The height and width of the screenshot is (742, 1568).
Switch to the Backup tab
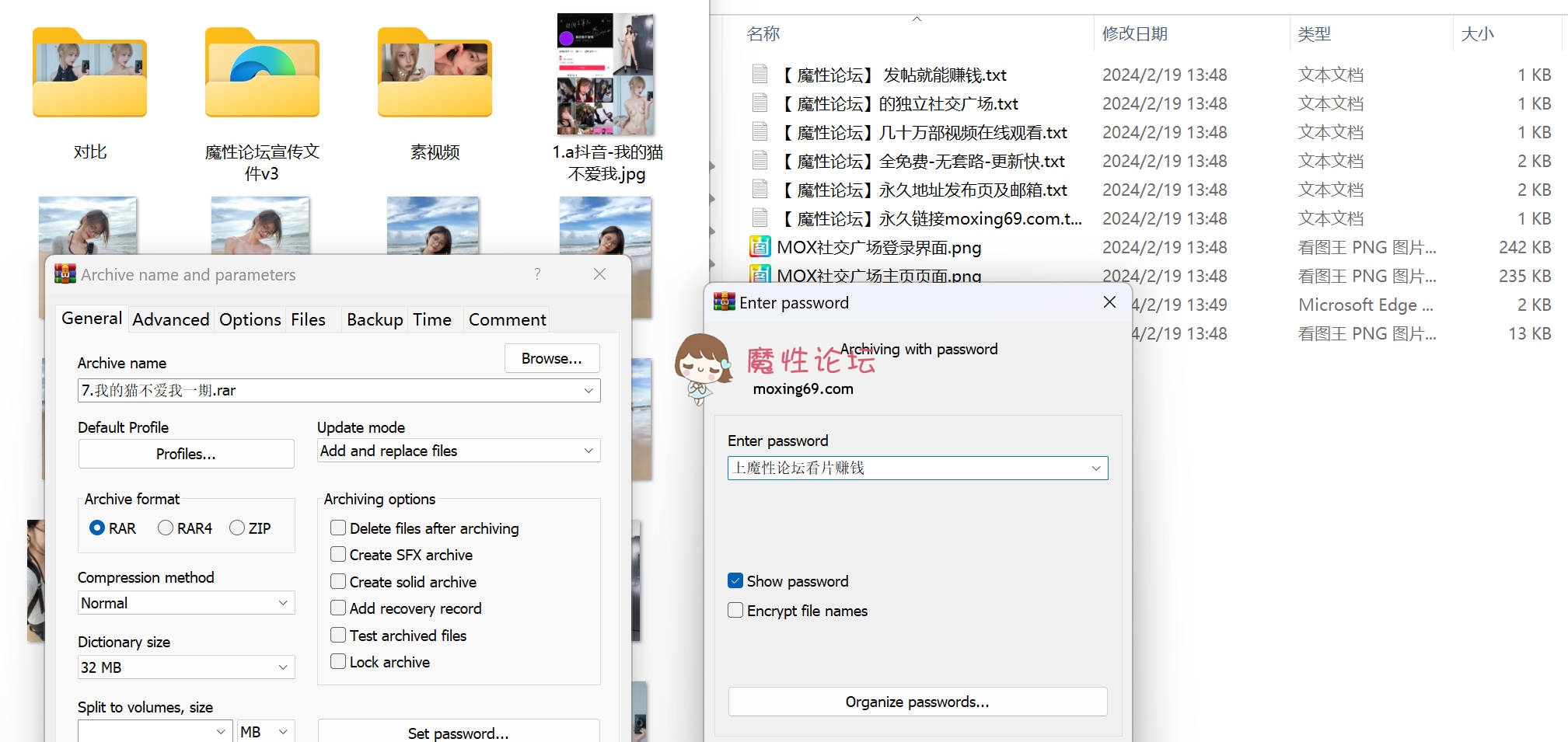(x=375, y=319)
